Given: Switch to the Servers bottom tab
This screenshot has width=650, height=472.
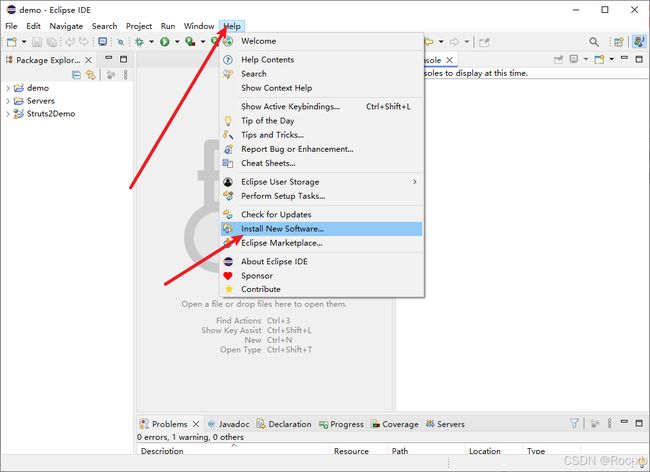Looking at the screenshot, I should click(x=445, y=424).
